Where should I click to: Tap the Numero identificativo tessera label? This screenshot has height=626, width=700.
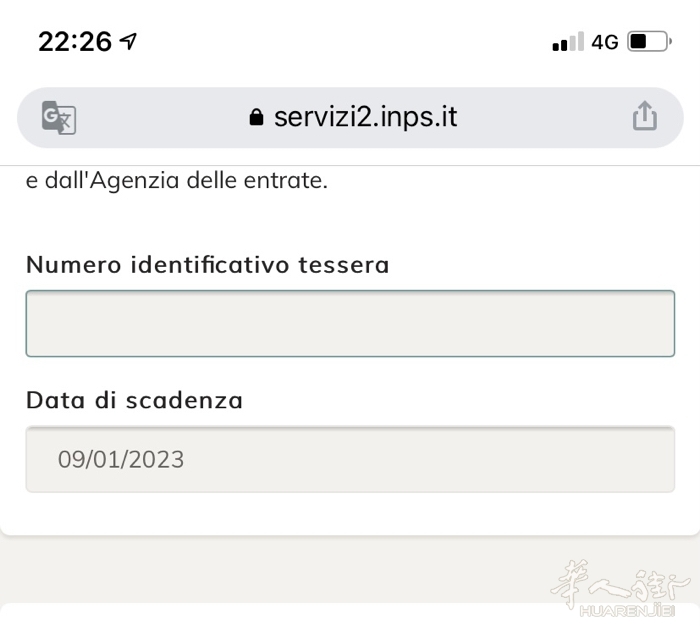pyautogui.click(x=208, y=265)
